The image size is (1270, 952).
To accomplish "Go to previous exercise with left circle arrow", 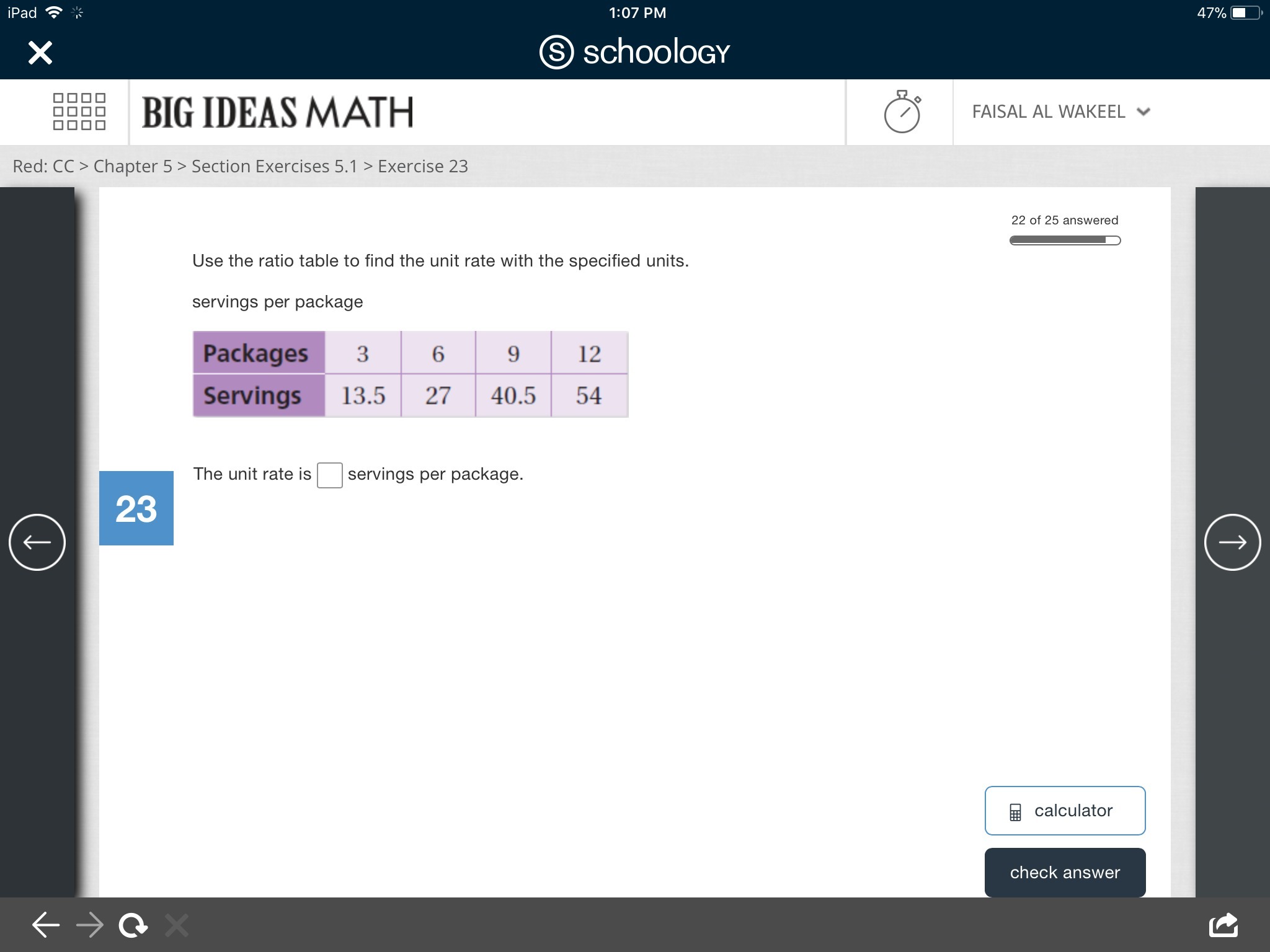I will point(37,542).
